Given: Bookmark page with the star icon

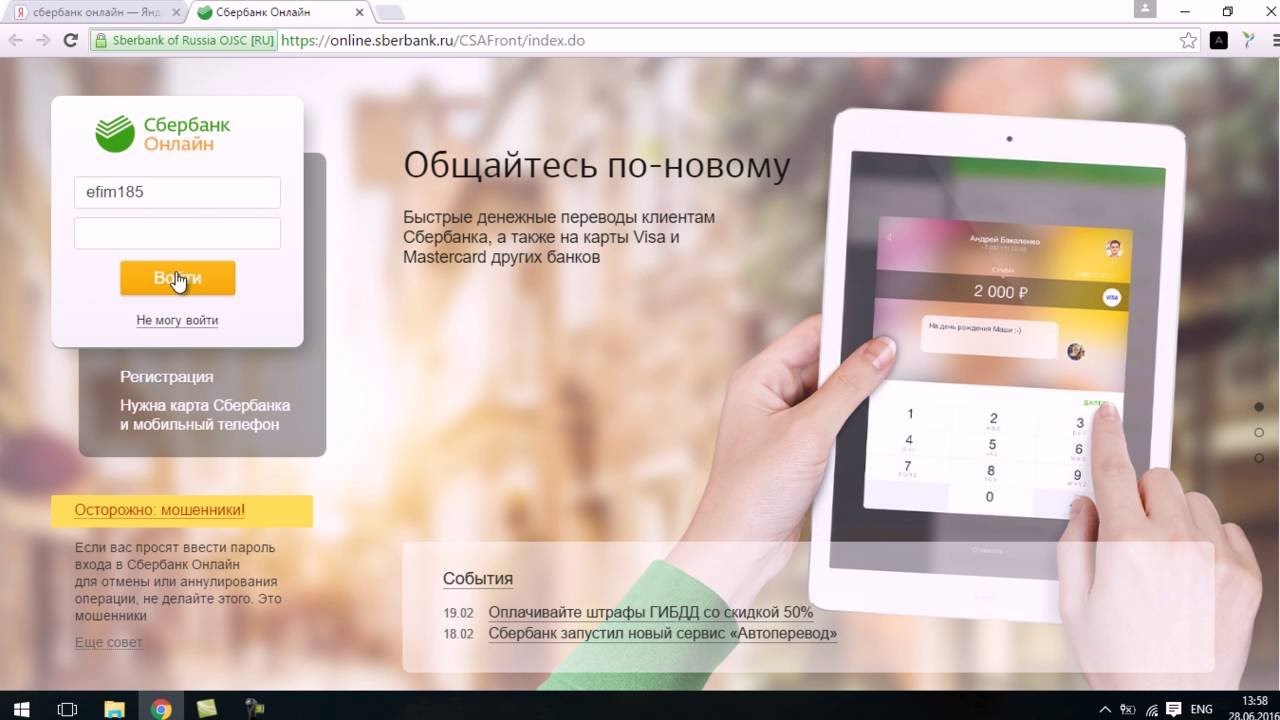Looking at the screenshot, I should 1188,41.
